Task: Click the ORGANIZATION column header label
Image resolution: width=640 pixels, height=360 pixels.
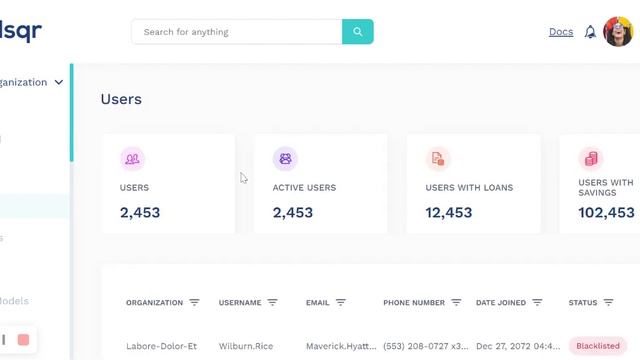Action: tap(154, 302)
